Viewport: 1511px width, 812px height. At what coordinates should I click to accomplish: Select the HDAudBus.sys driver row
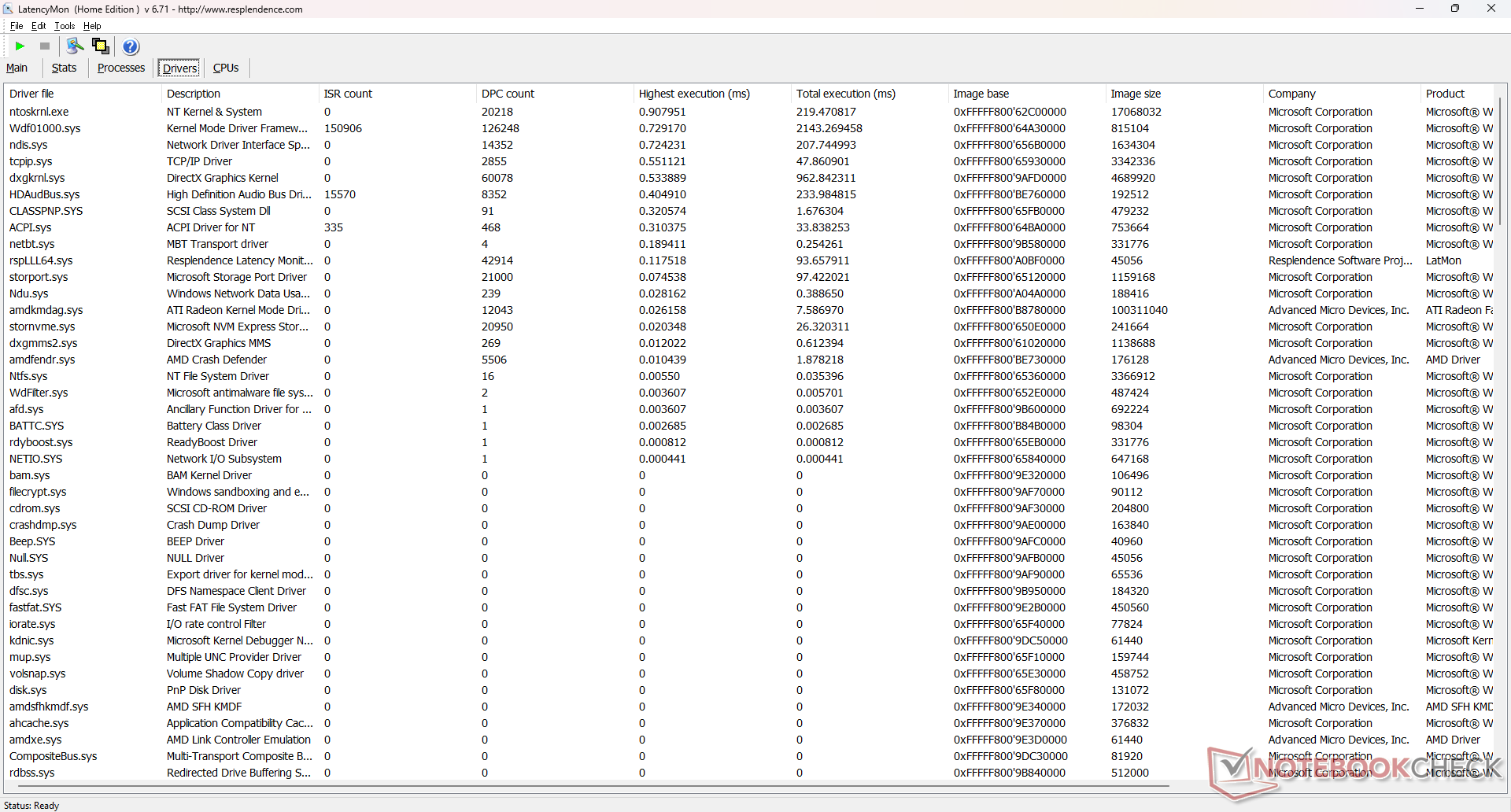click(x=750, y=194)
